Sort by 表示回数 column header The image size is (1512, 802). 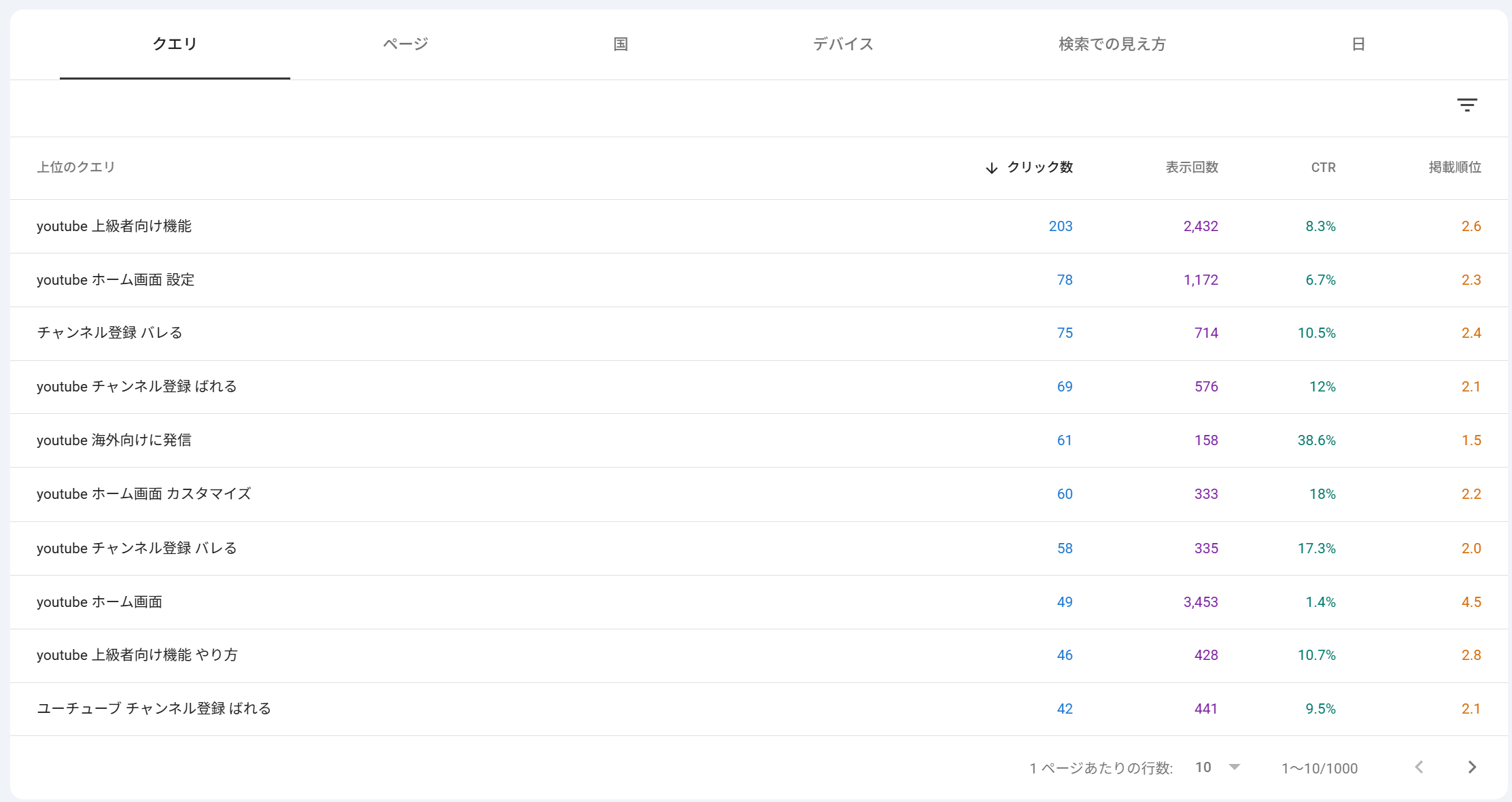click(x=1192, y=167)
